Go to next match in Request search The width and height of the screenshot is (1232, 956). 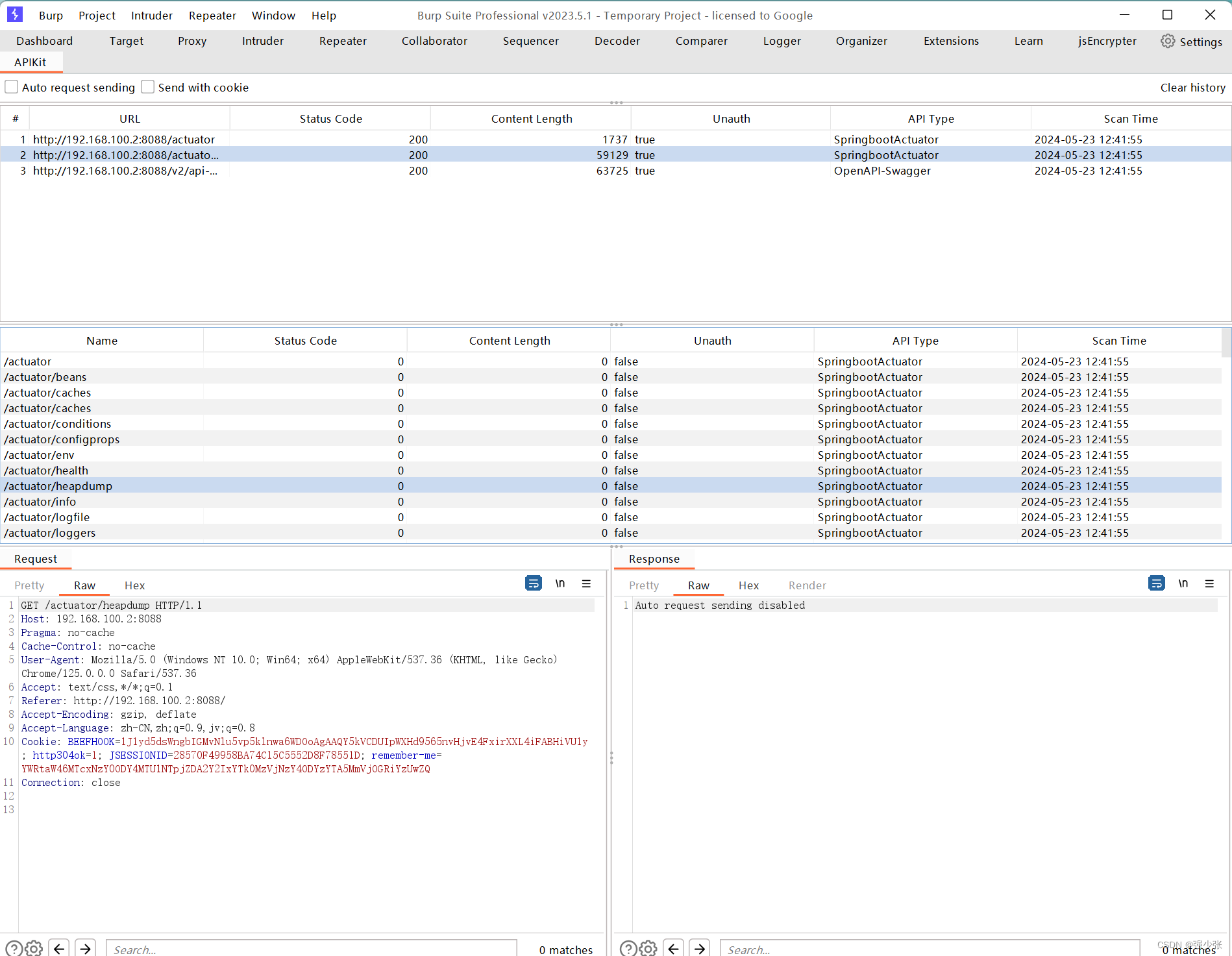[85, 948]
